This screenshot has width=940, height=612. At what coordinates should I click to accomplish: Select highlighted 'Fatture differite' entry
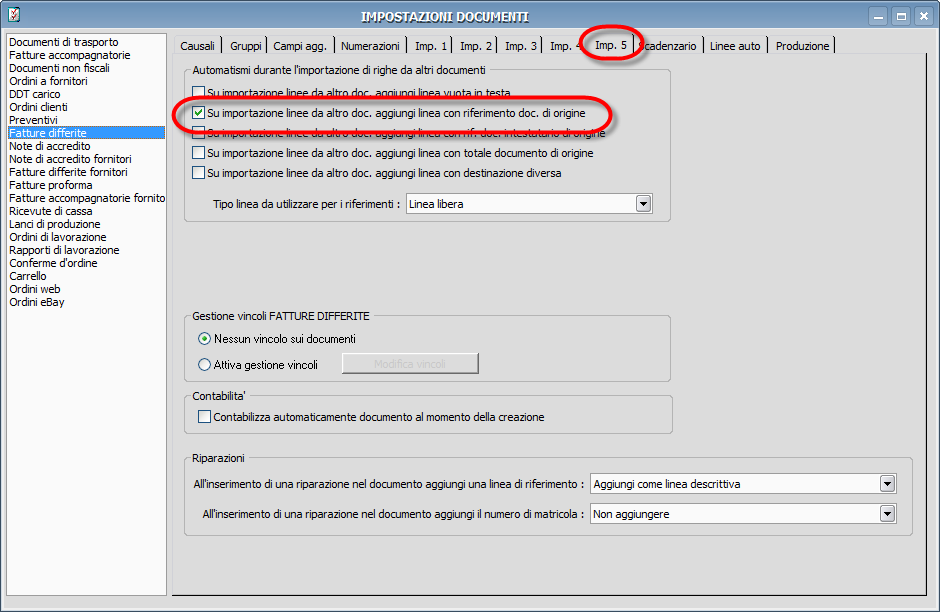[x=86, y=133]
